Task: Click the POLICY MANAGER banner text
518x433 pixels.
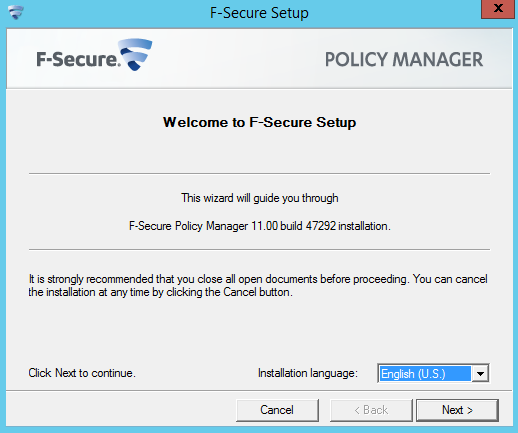Action: [x=404, y=59]
